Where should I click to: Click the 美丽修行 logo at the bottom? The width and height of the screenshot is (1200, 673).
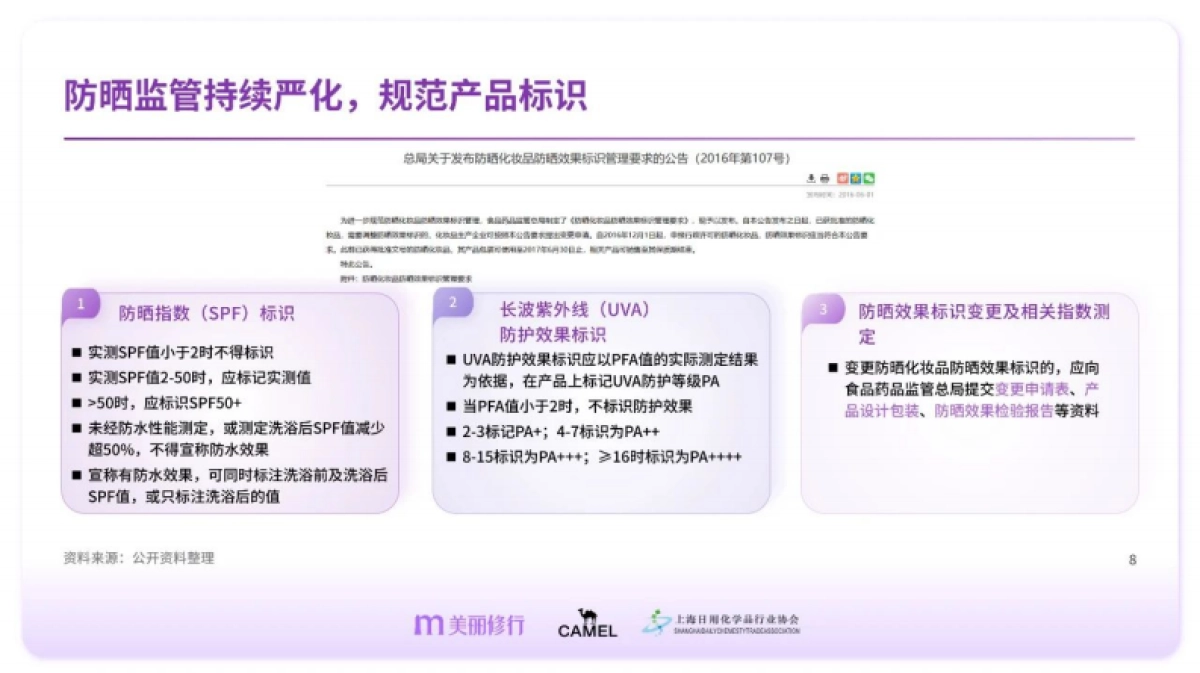(x=468, y=623)
